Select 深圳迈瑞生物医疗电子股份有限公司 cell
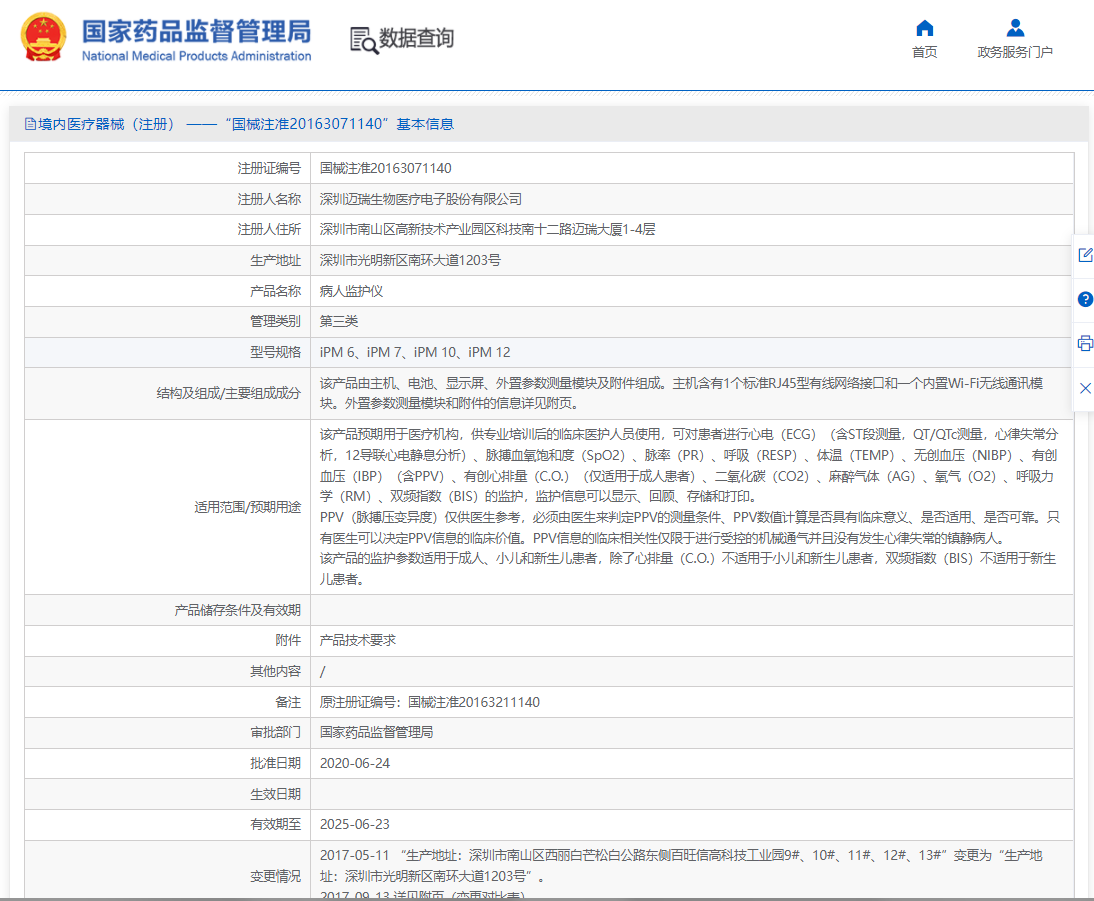 pyautogui.click(x=421, y=199)
